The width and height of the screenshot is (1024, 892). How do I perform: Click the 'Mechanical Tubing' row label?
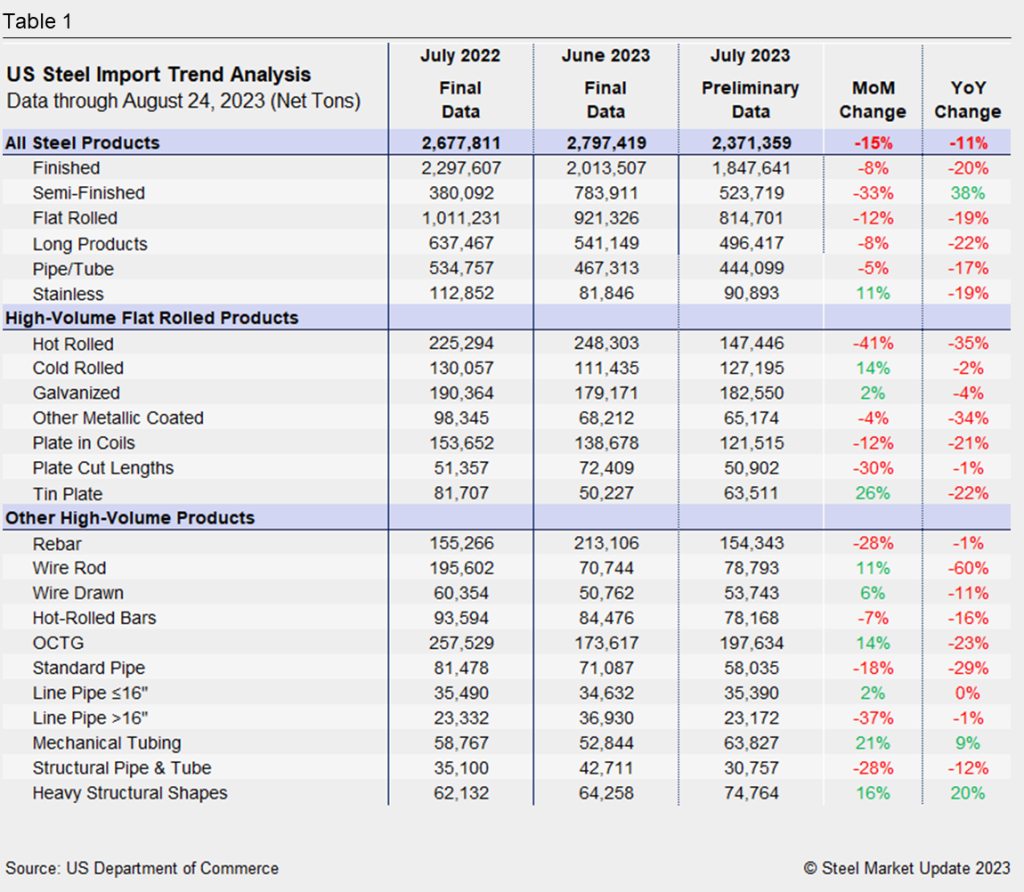pos(106,743)
